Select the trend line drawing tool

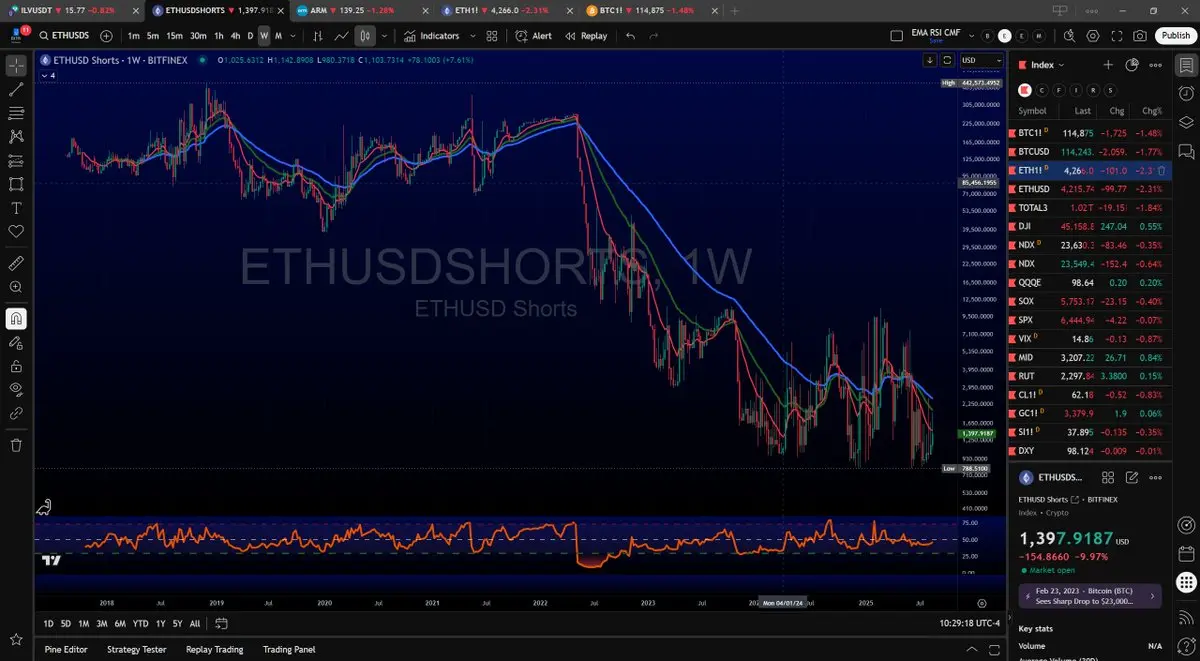(16, 90)
